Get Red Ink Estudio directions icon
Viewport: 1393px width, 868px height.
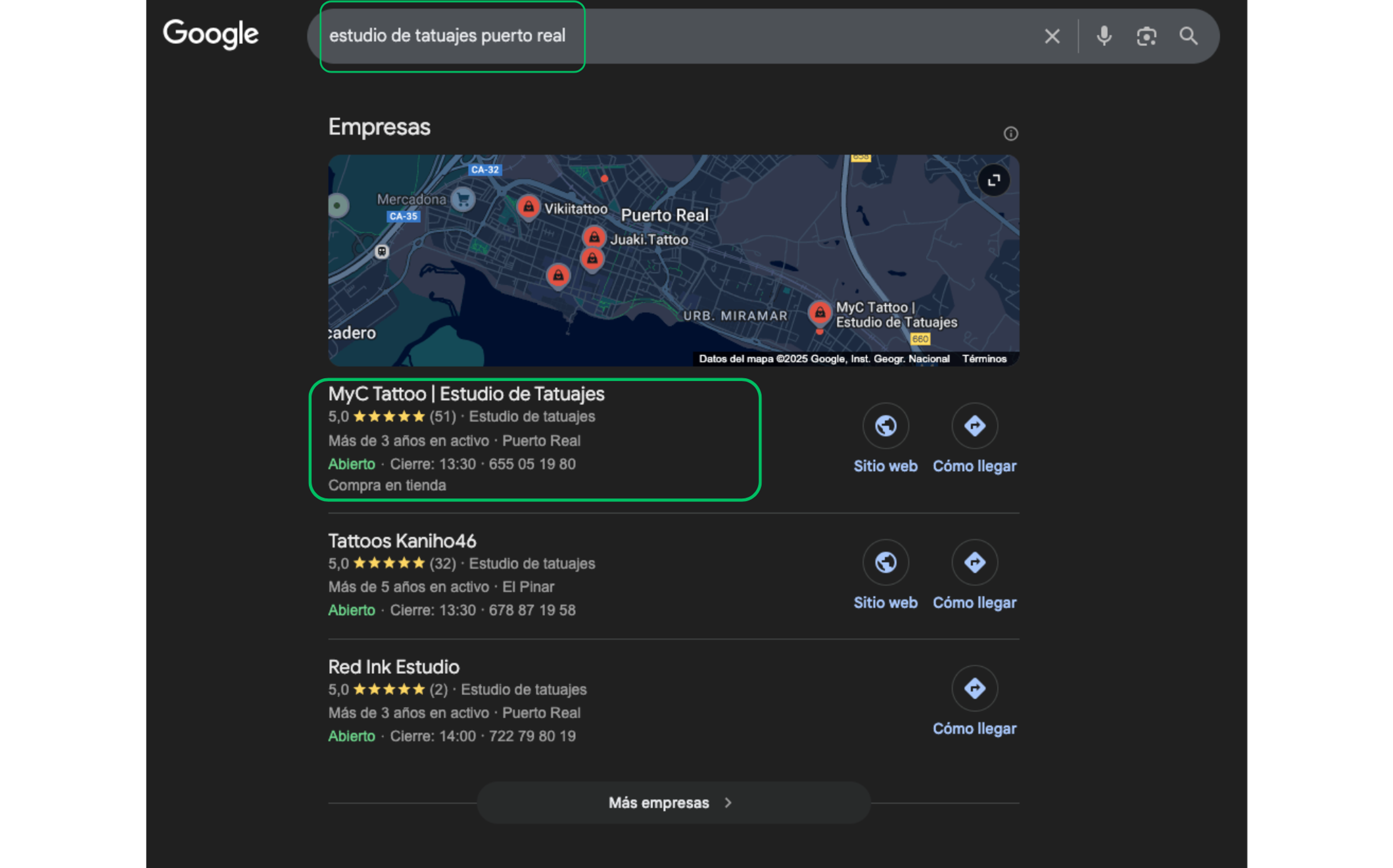point(974,688)
